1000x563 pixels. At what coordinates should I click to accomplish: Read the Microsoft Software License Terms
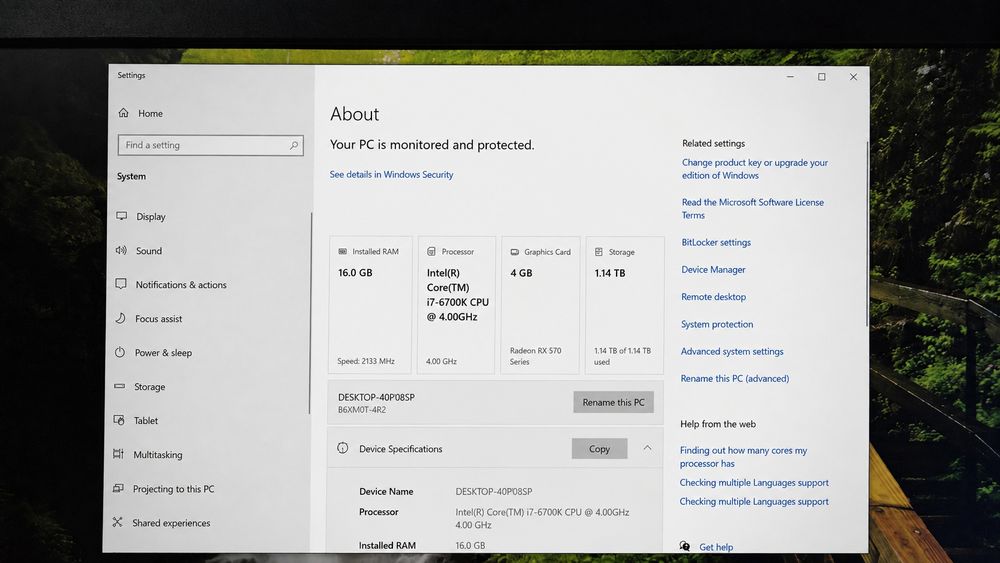pos(753,208)
